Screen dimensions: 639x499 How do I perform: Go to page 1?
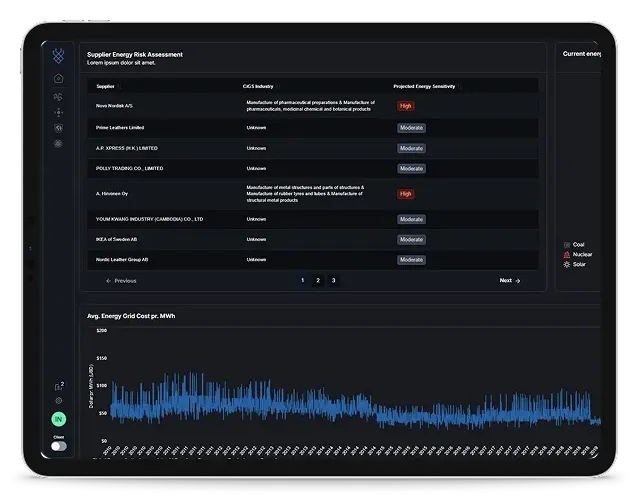[x=302, y=280]
